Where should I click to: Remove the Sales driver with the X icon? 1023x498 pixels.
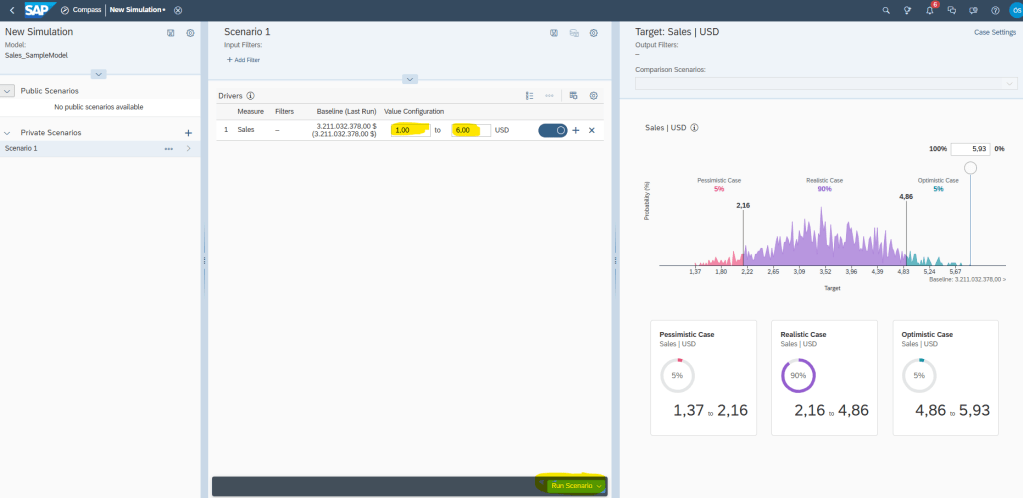(591, 130)
